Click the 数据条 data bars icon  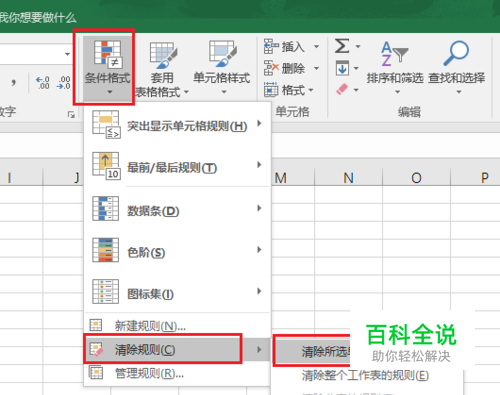(x=106, y=209)
